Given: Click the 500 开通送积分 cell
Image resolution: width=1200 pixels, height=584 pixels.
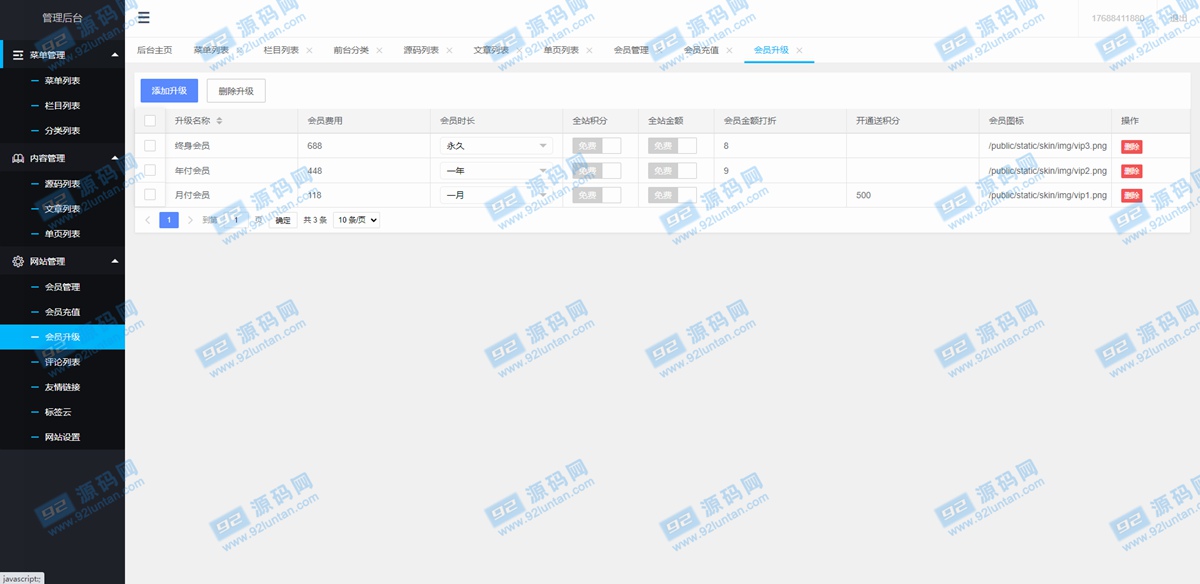Looking at the screenshot, I should (x=912, y=195).
